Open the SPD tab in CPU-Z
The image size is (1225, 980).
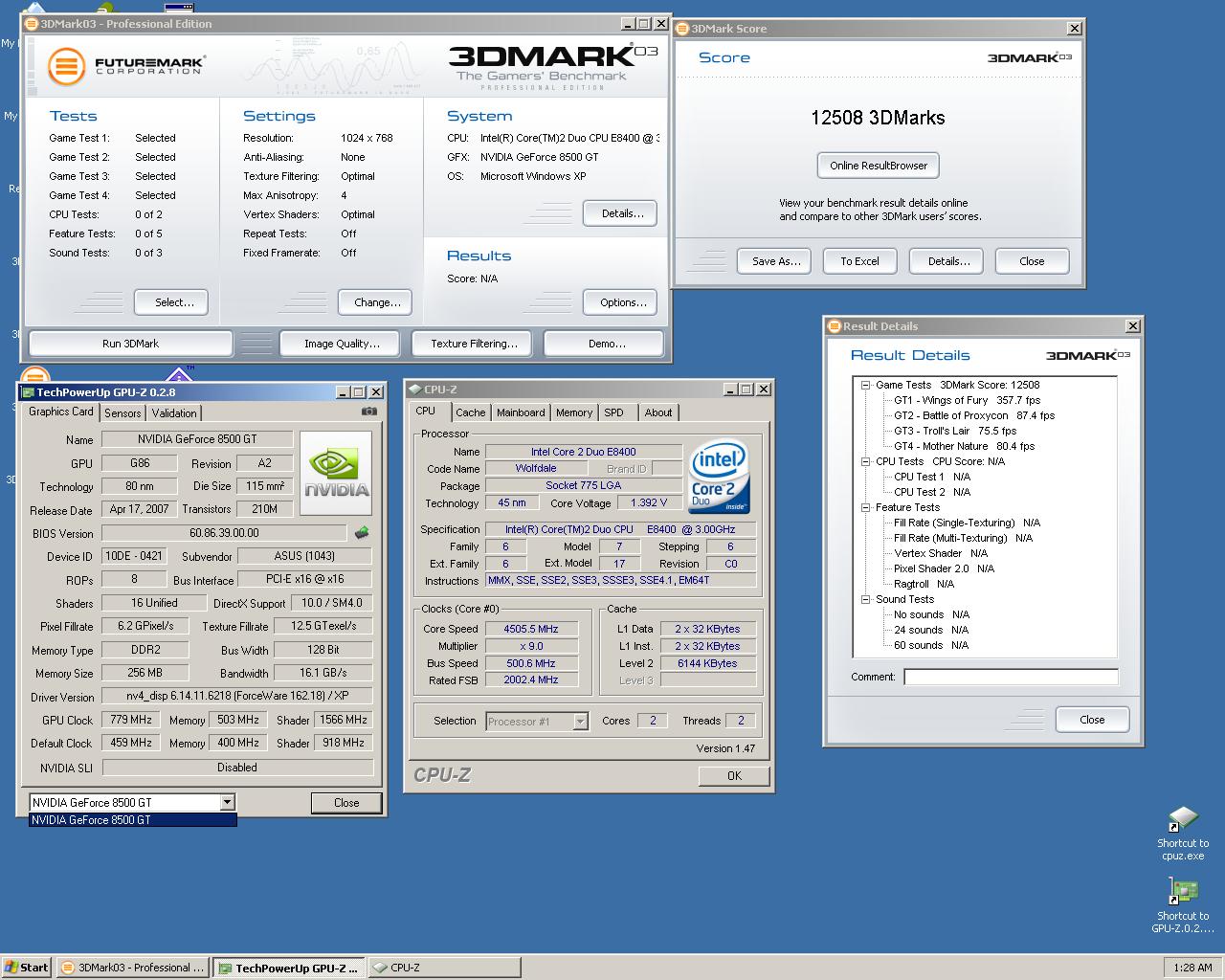point(613,412)
